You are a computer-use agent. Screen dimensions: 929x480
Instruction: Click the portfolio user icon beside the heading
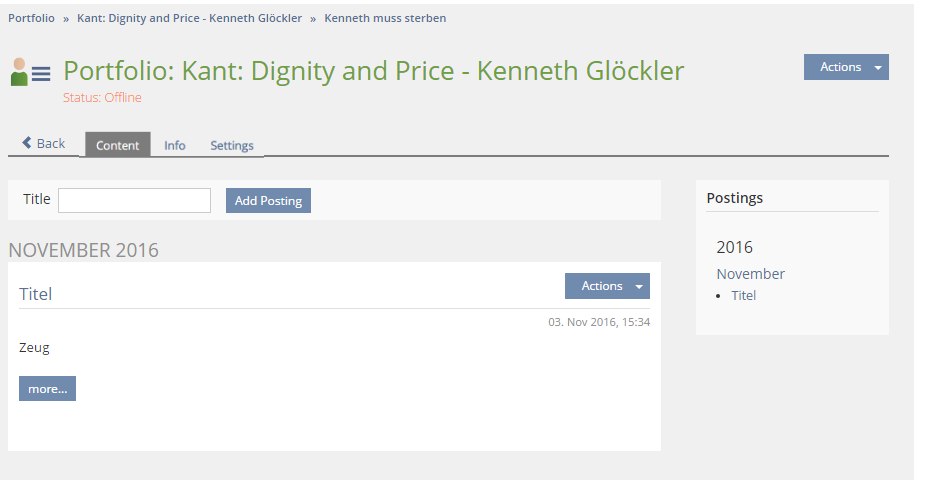point(30,72)
